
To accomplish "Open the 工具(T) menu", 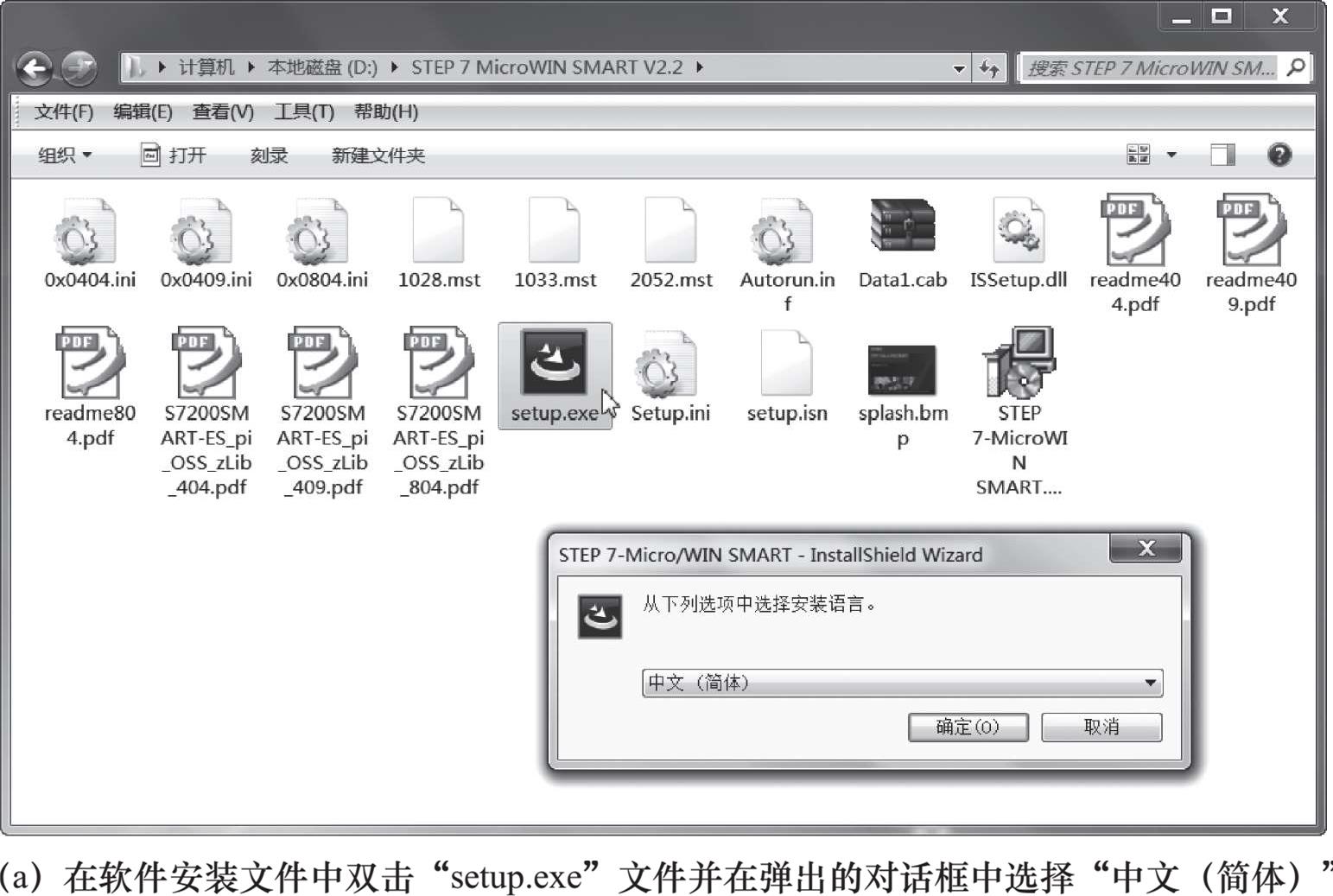I will tap(303, 112).
